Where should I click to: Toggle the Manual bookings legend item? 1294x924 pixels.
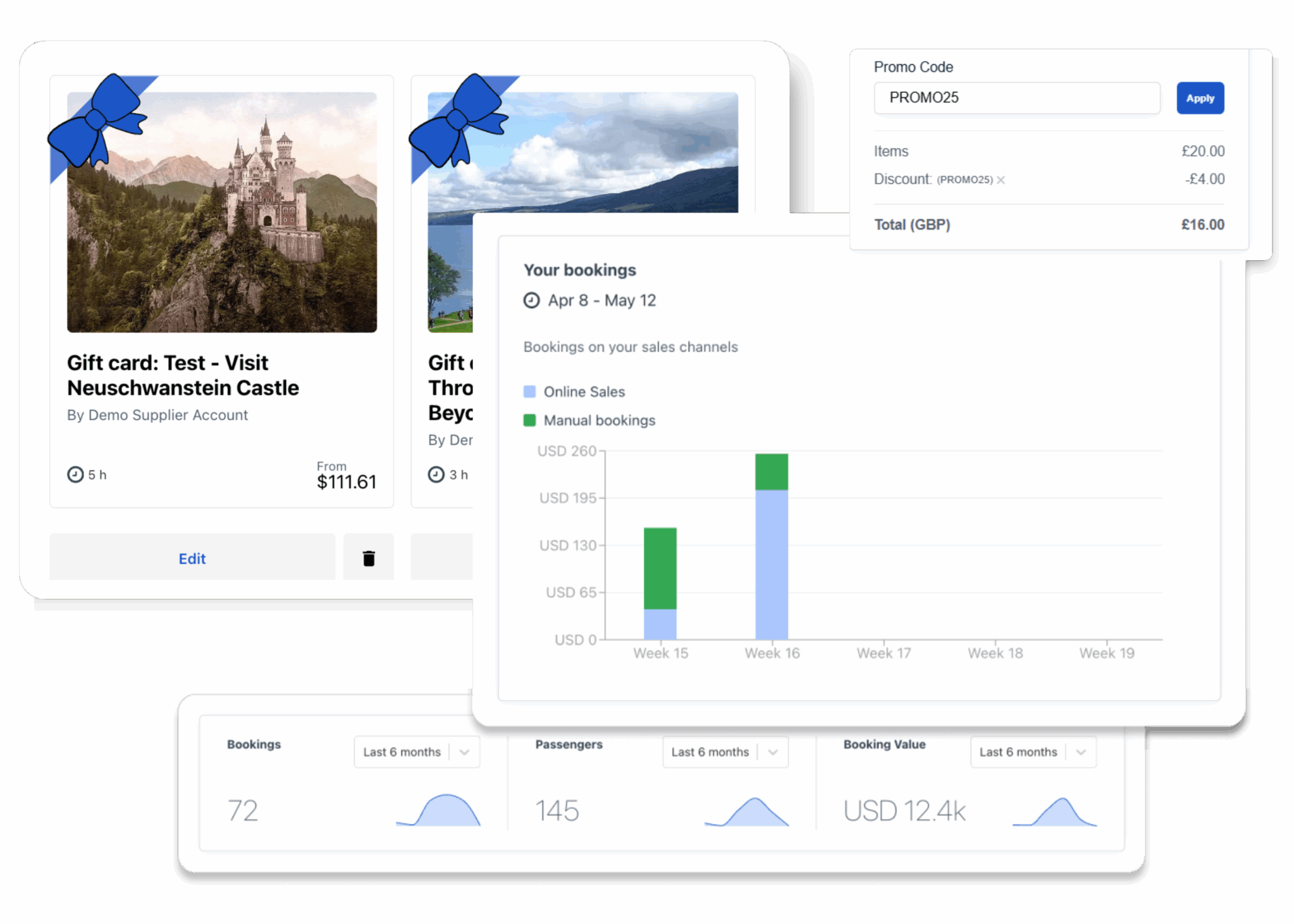tap(590, 421)
